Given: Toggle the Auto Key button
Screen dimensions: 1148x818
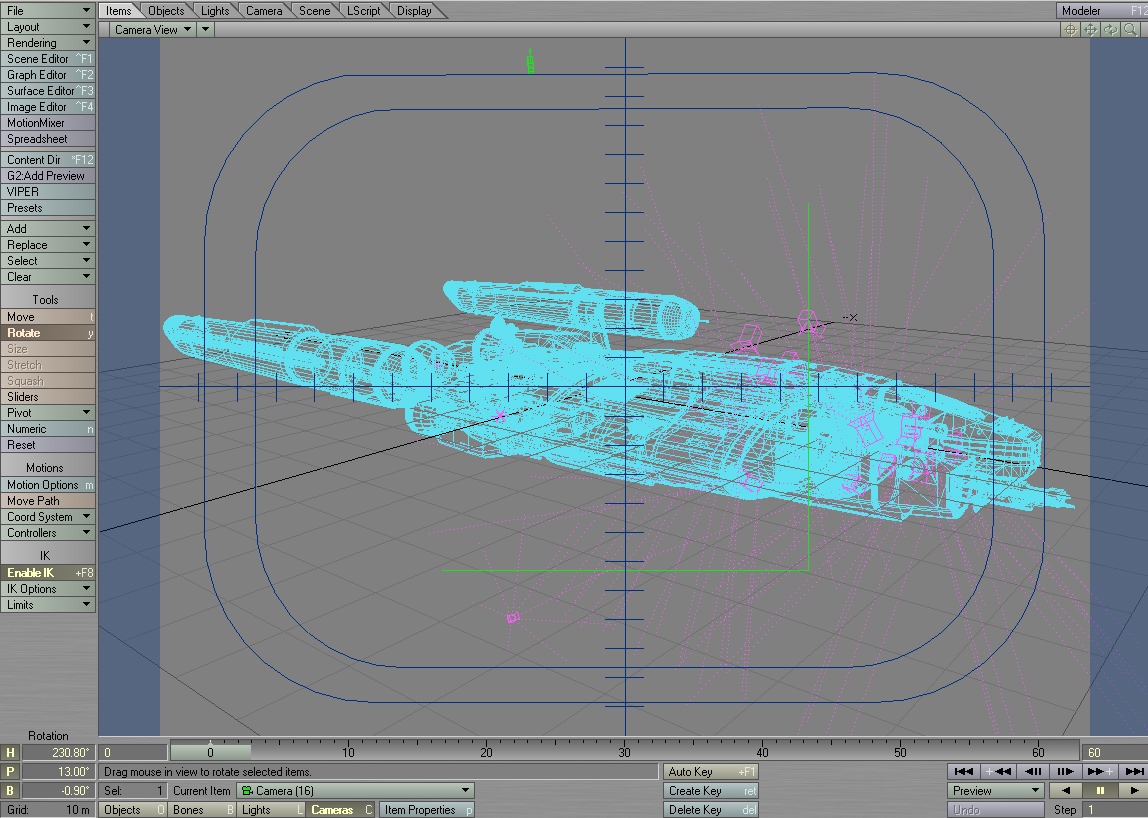Looking at the screenshot, I should coord(711,772).
